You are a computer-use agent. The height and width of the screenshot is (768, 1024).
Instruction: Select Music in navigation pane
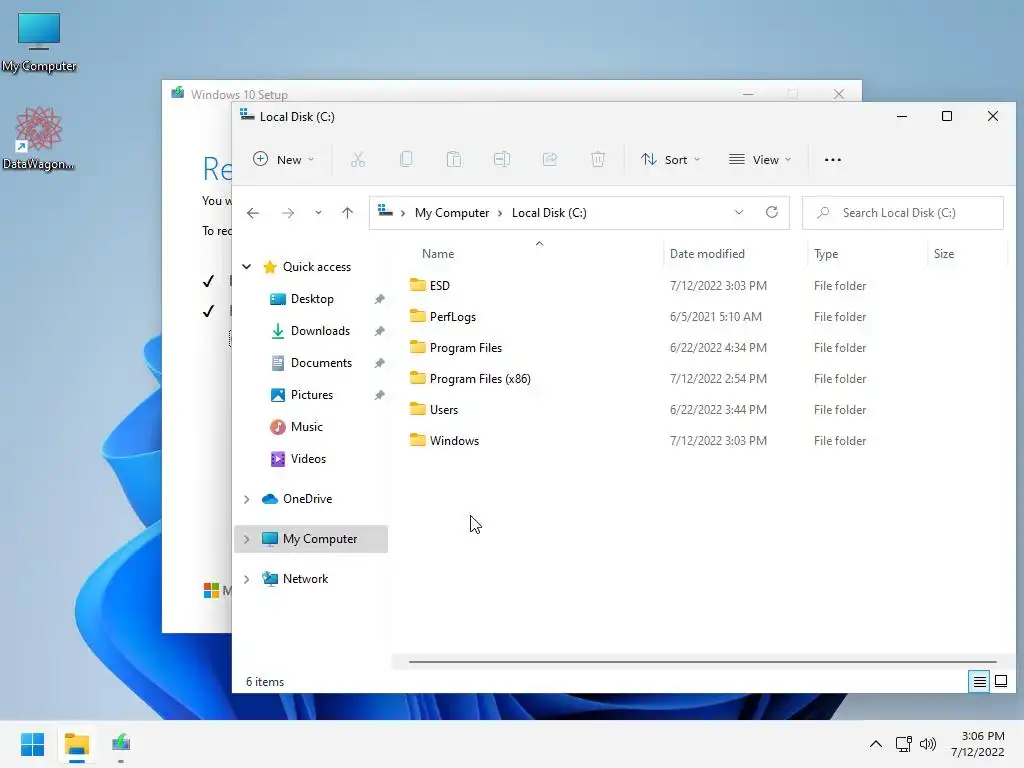[306, 426]
